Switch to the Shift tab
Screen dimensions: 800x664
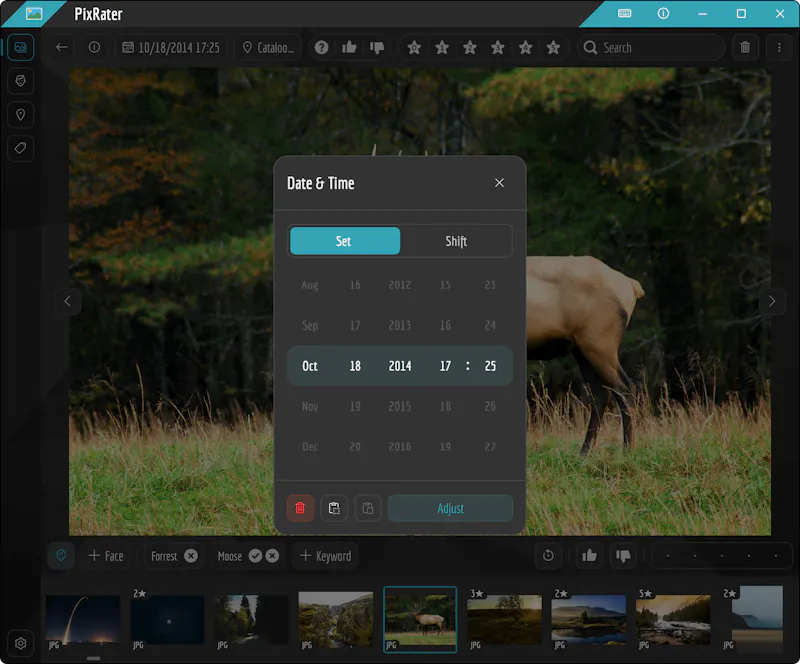click(x=456, y=241)
